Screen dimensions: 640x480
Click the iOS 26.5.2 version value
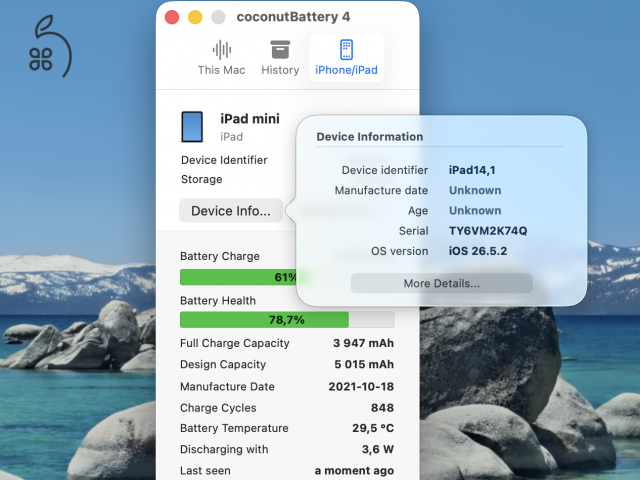[478, 251]
